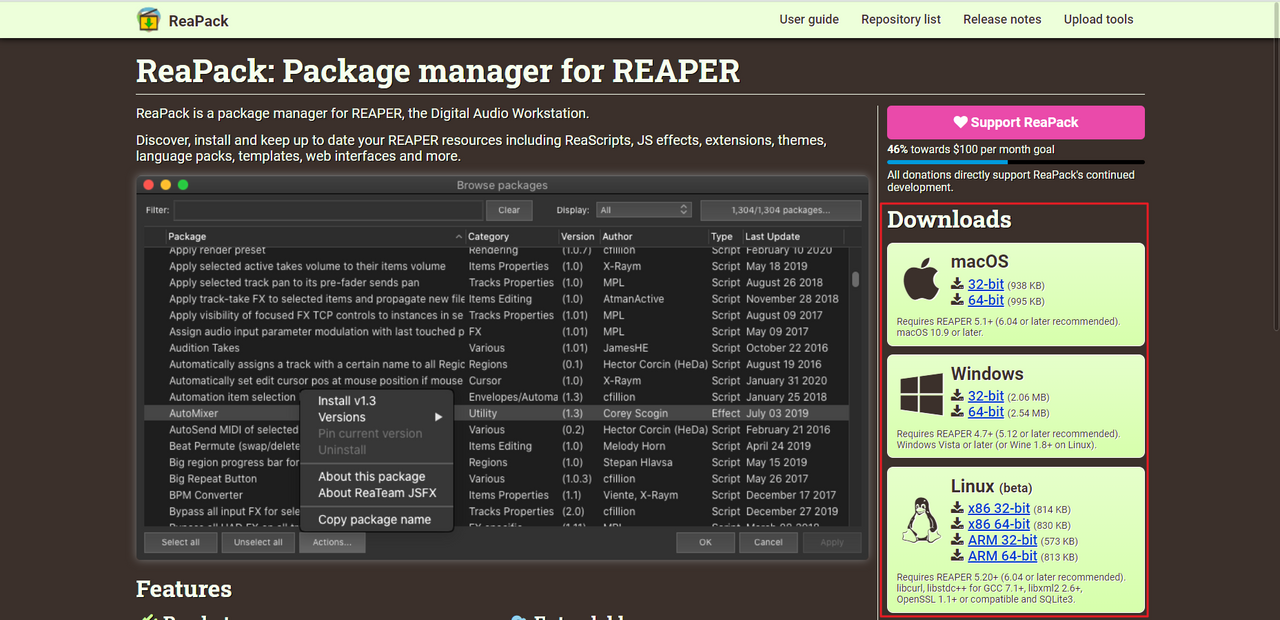Click the Linux Tux penguin logo
The width and height of the screenshot is (1280, 620).
(921, 520)
